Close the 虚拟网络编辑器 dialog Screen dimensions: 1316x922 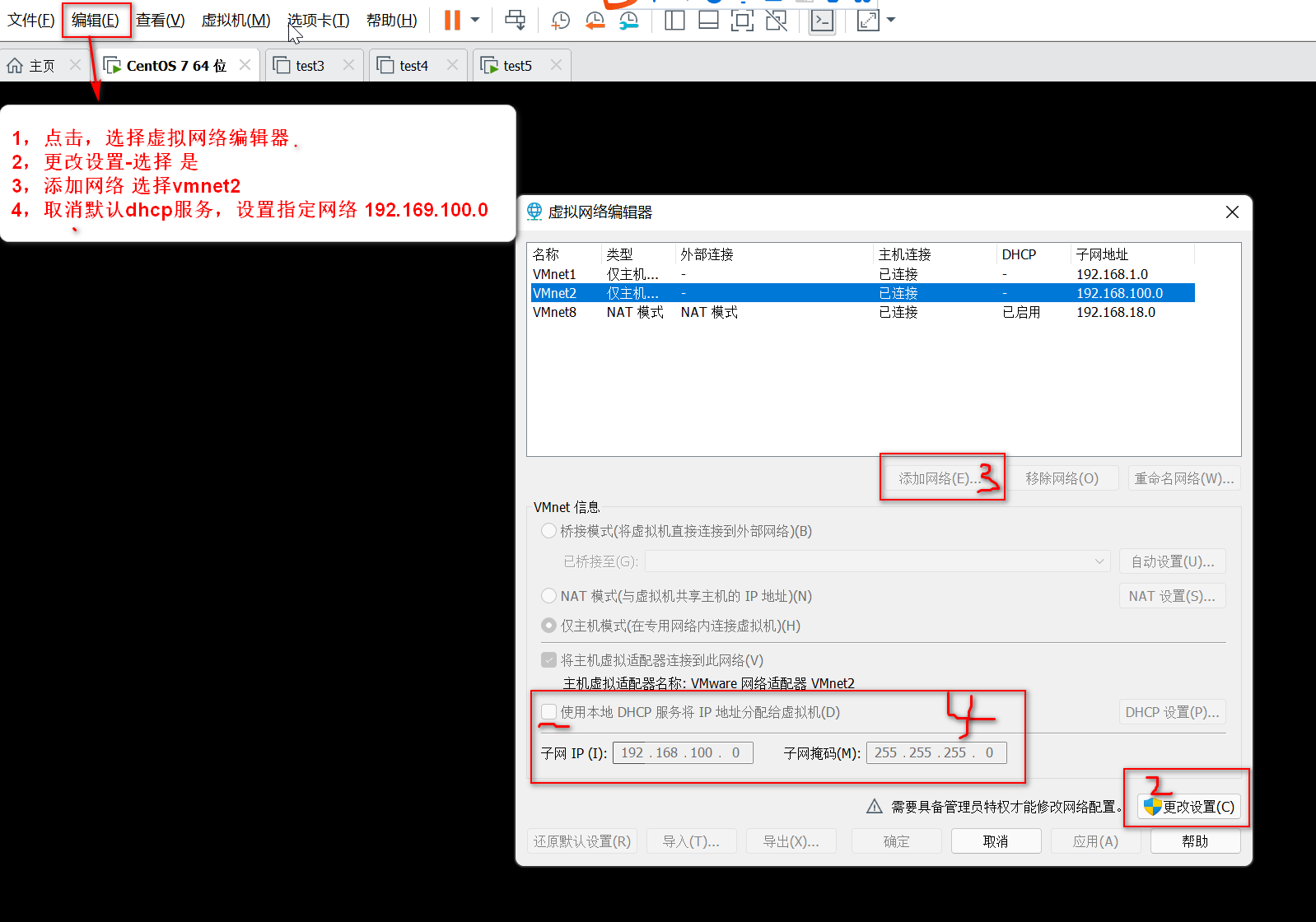1232,212
